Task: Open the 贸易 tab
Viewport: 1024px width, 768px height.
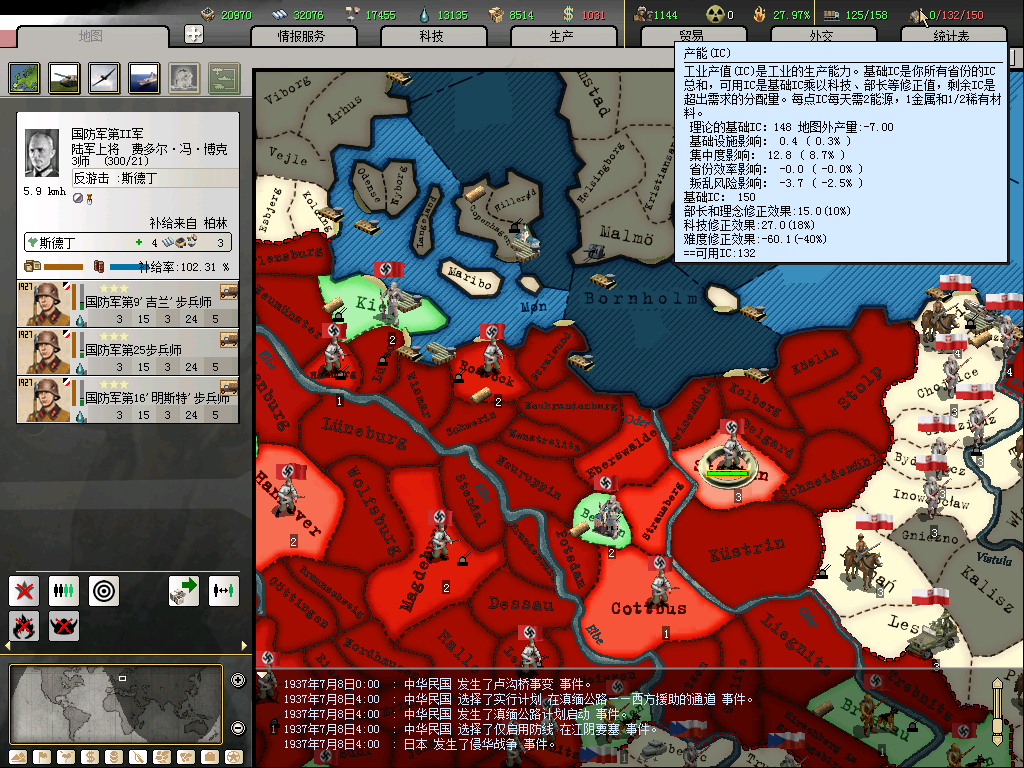Action: (x=692, y=37)
